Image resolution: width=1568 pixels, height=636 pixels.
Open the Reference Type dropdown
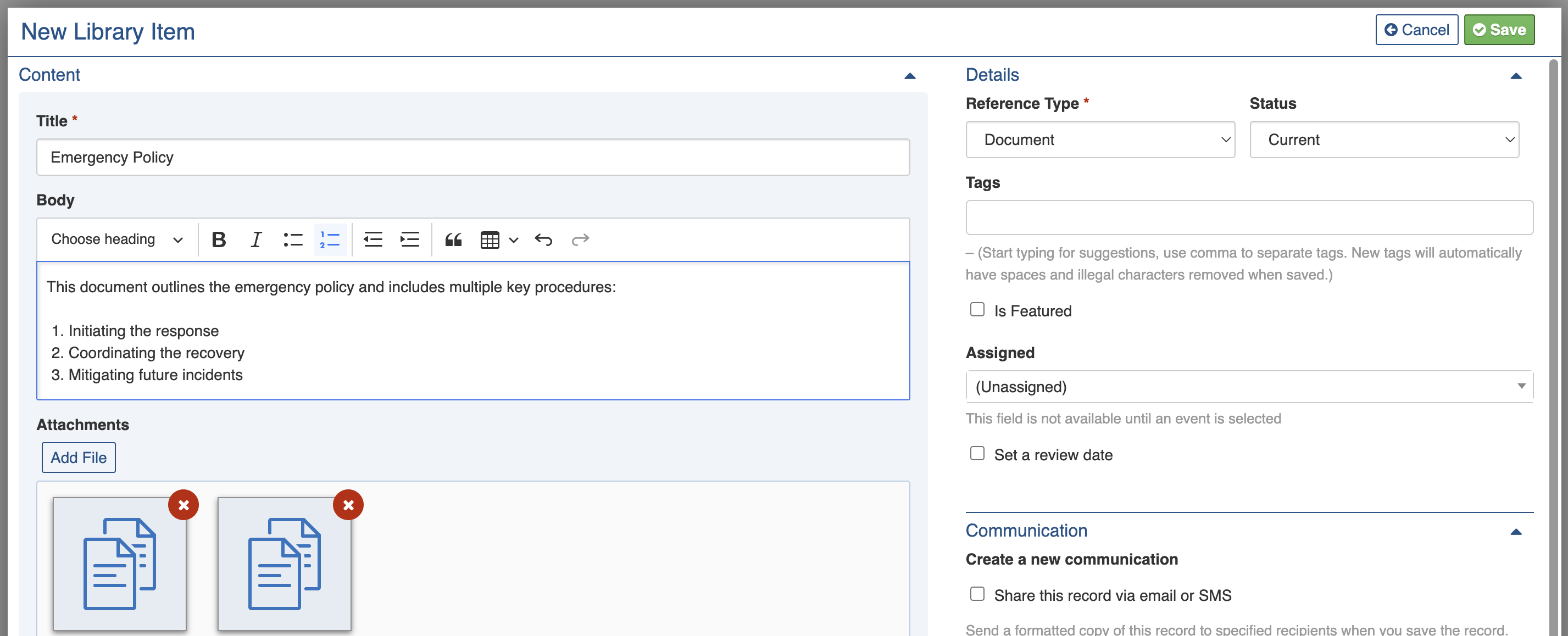tap(1100, 140)
